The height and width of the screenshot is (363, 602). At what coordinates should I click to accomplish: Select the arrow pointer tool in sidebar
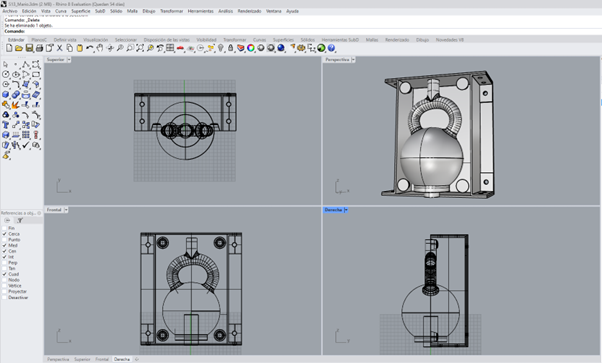click(x=6, y=64)
